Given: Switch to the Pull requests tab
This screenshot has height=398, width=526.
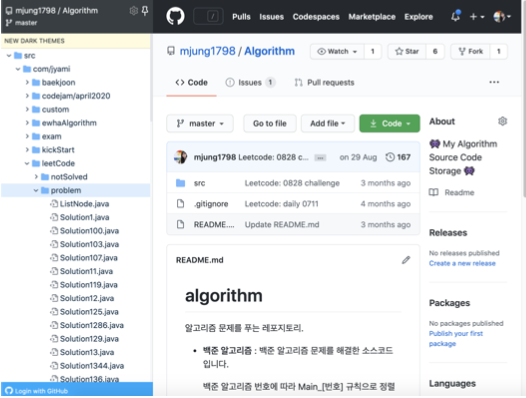Looking at the screenshot, I should (x=324, y=83).
